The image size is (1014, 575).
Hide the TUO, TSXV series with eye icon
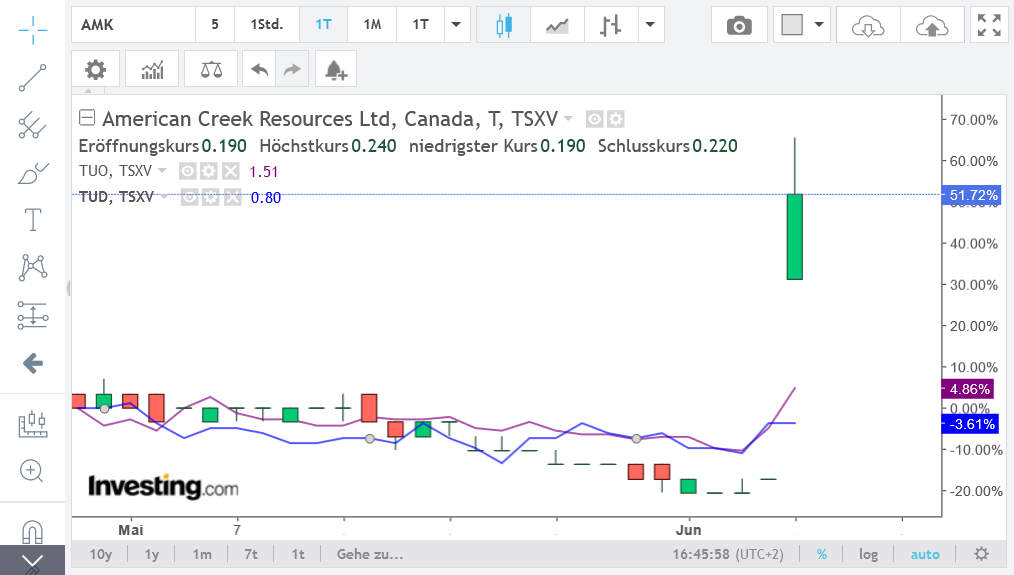pos(186,171)
